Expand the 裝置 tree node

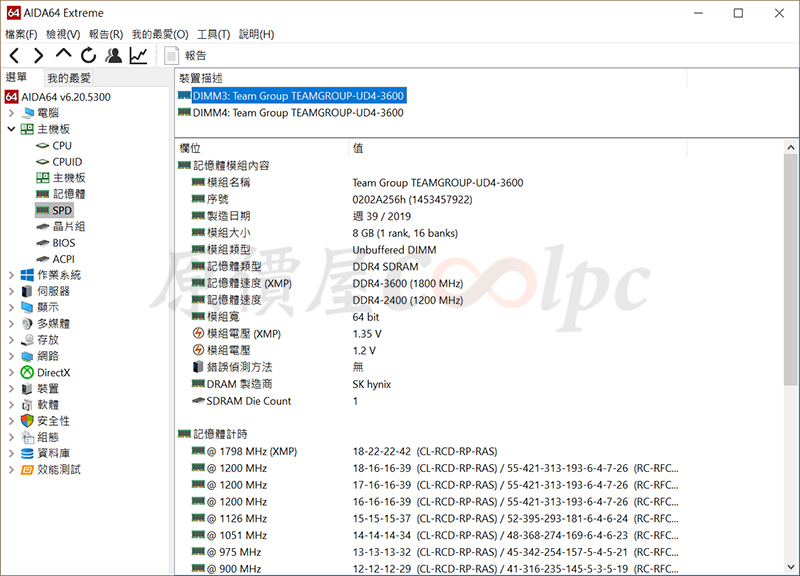pyautogui.click(x=11, y=389)
